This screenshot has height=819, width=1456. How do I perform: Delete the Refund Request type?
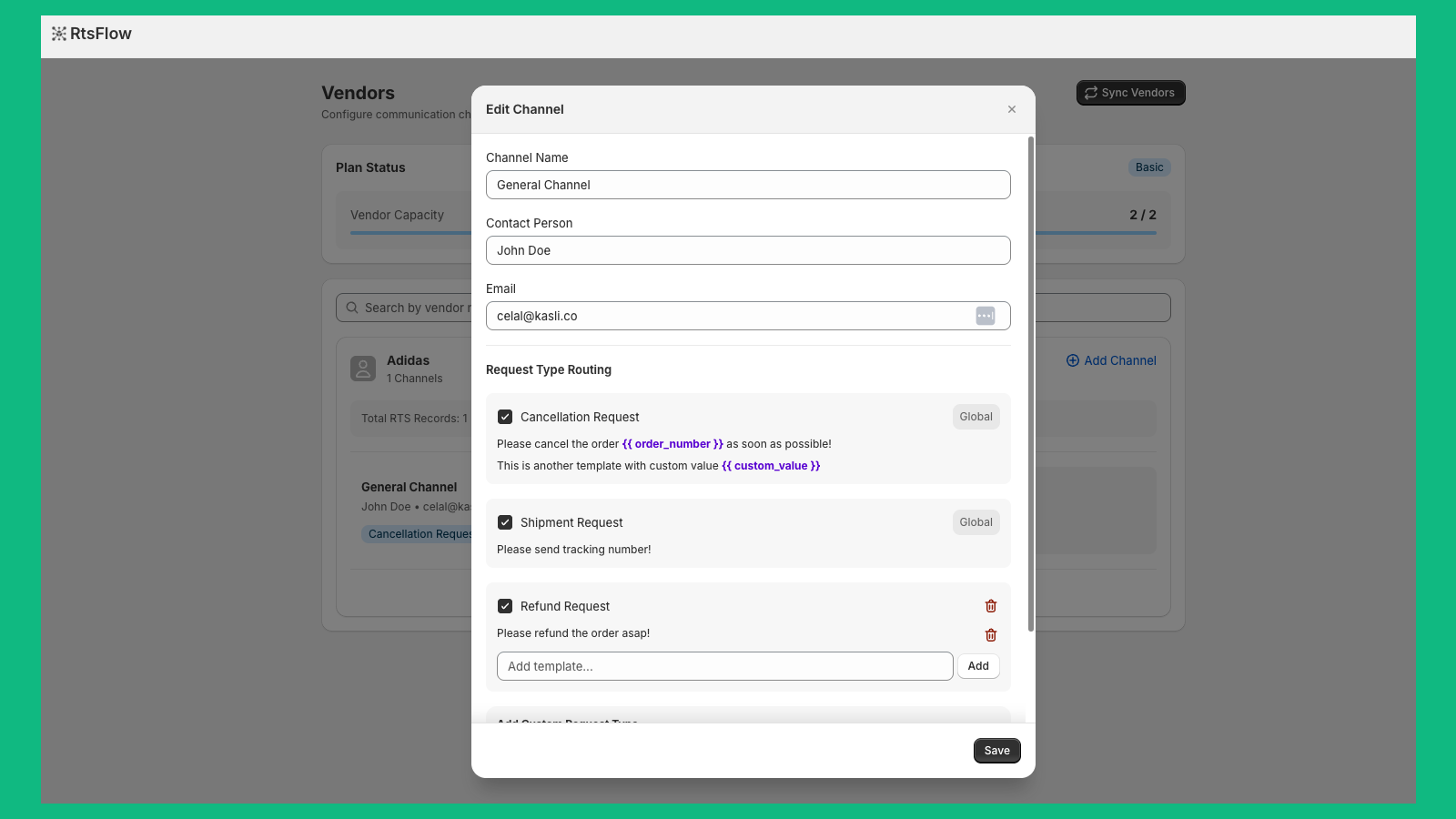(x=991, y=606)
